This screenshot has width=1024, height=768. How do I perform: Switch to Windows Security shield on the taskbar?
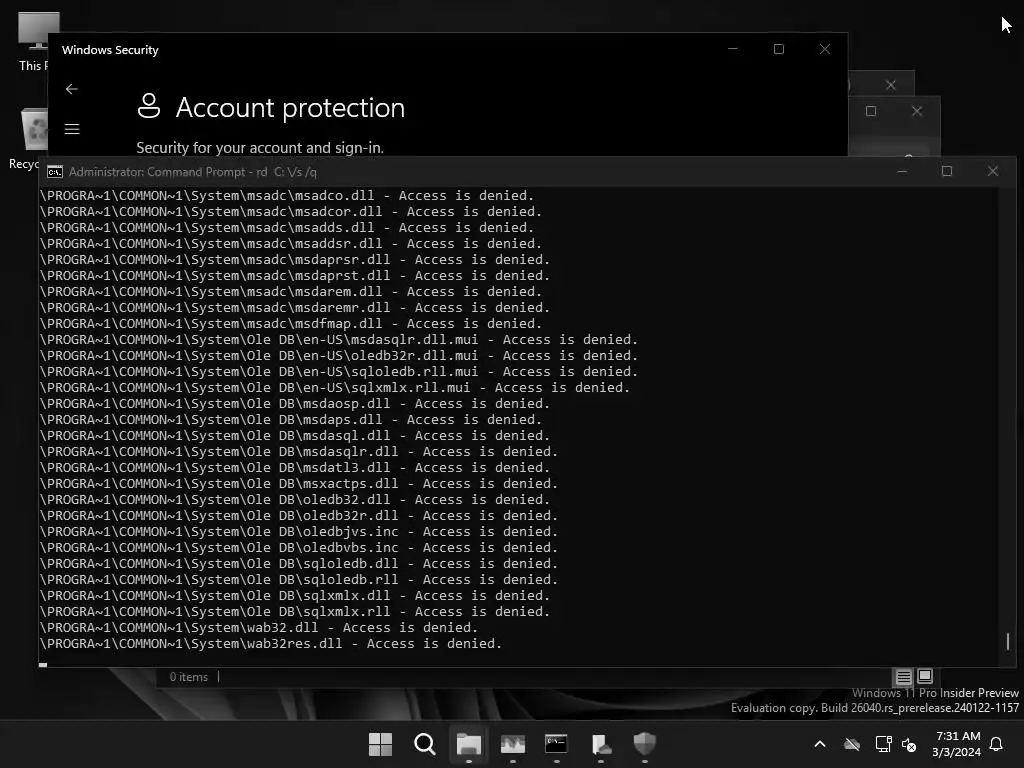pos(645,744)
